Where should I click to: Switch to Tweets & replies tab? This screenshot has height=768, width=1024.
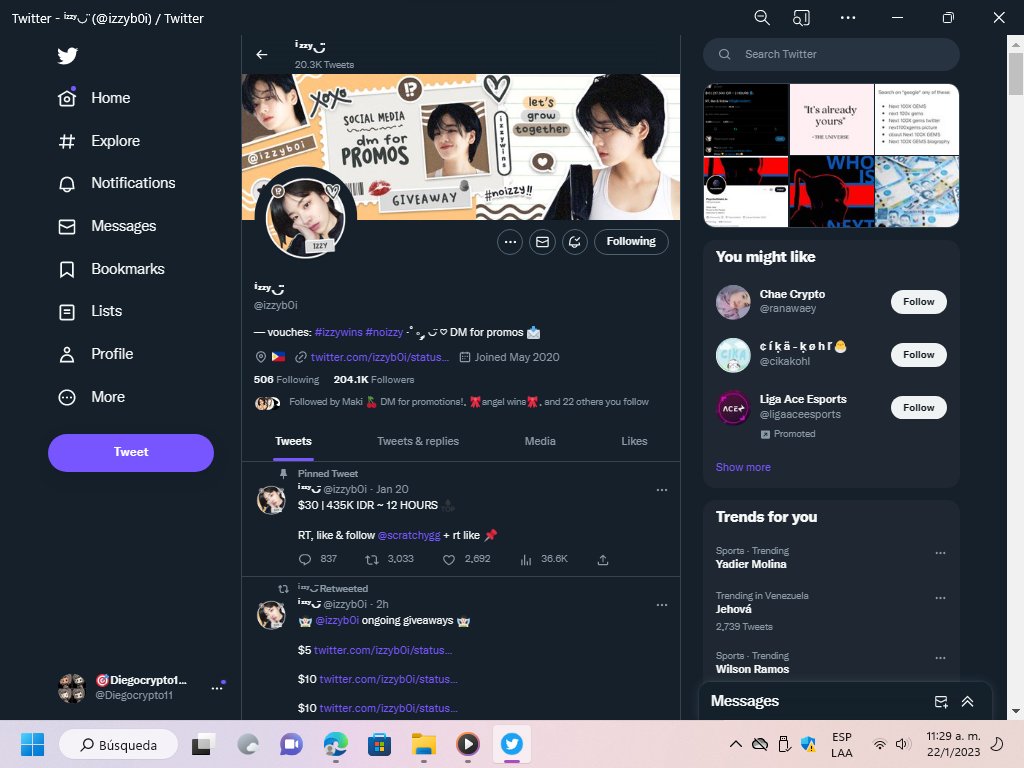[418, 441]
